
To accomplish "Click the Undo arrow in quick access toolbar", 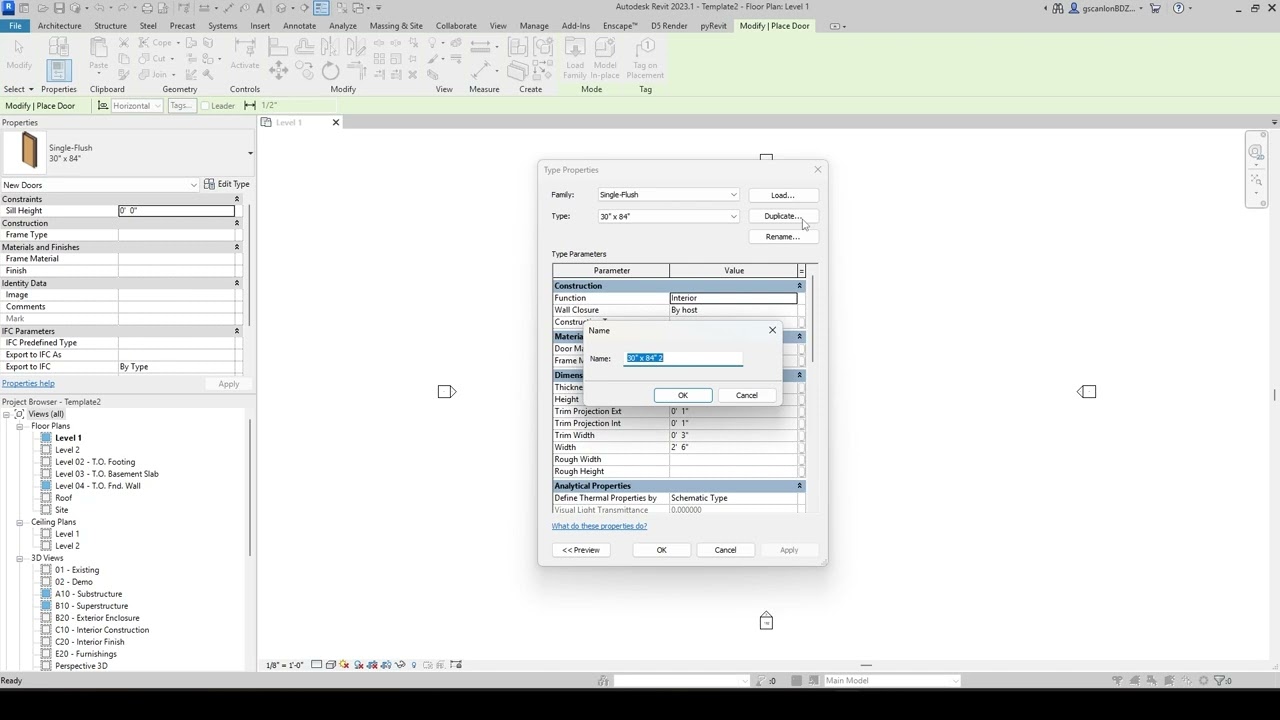I will coord(99,8).
